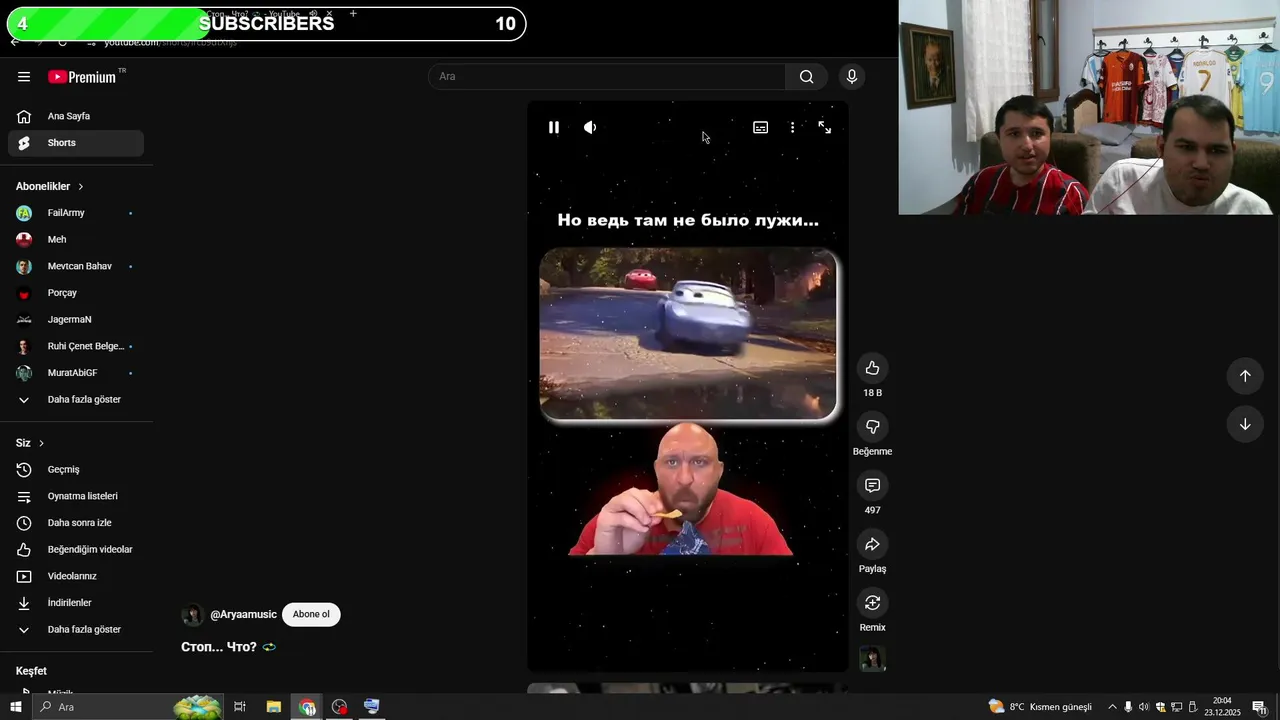Subscribe with the Abone ol button
Viewport: 1280px width, 720px height.
pos(311,615)
